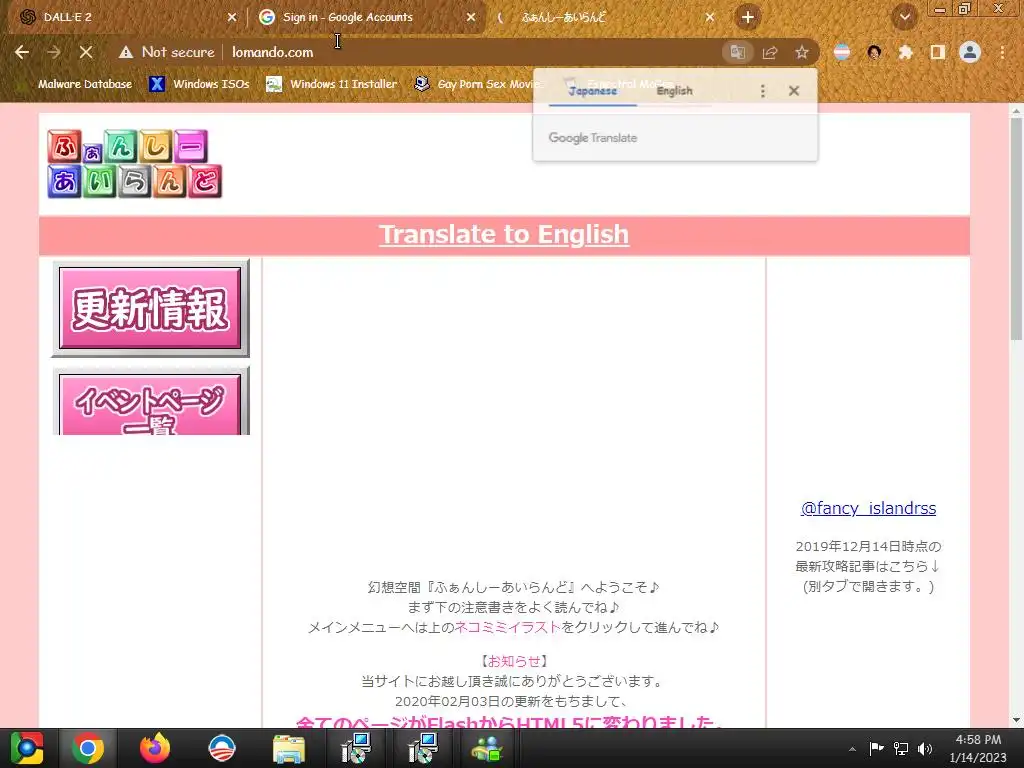Launch Firefox from the taskbar

tap(155, 748)
